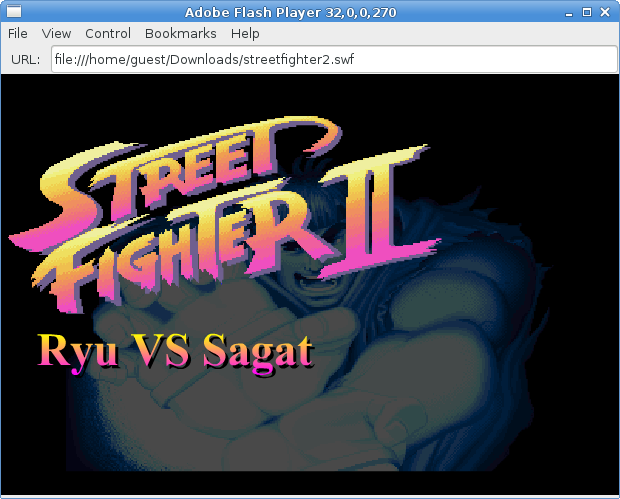Viewport: 620px width, 499px height.
Task: Open the File menu
Action: (x=18, y=34)
